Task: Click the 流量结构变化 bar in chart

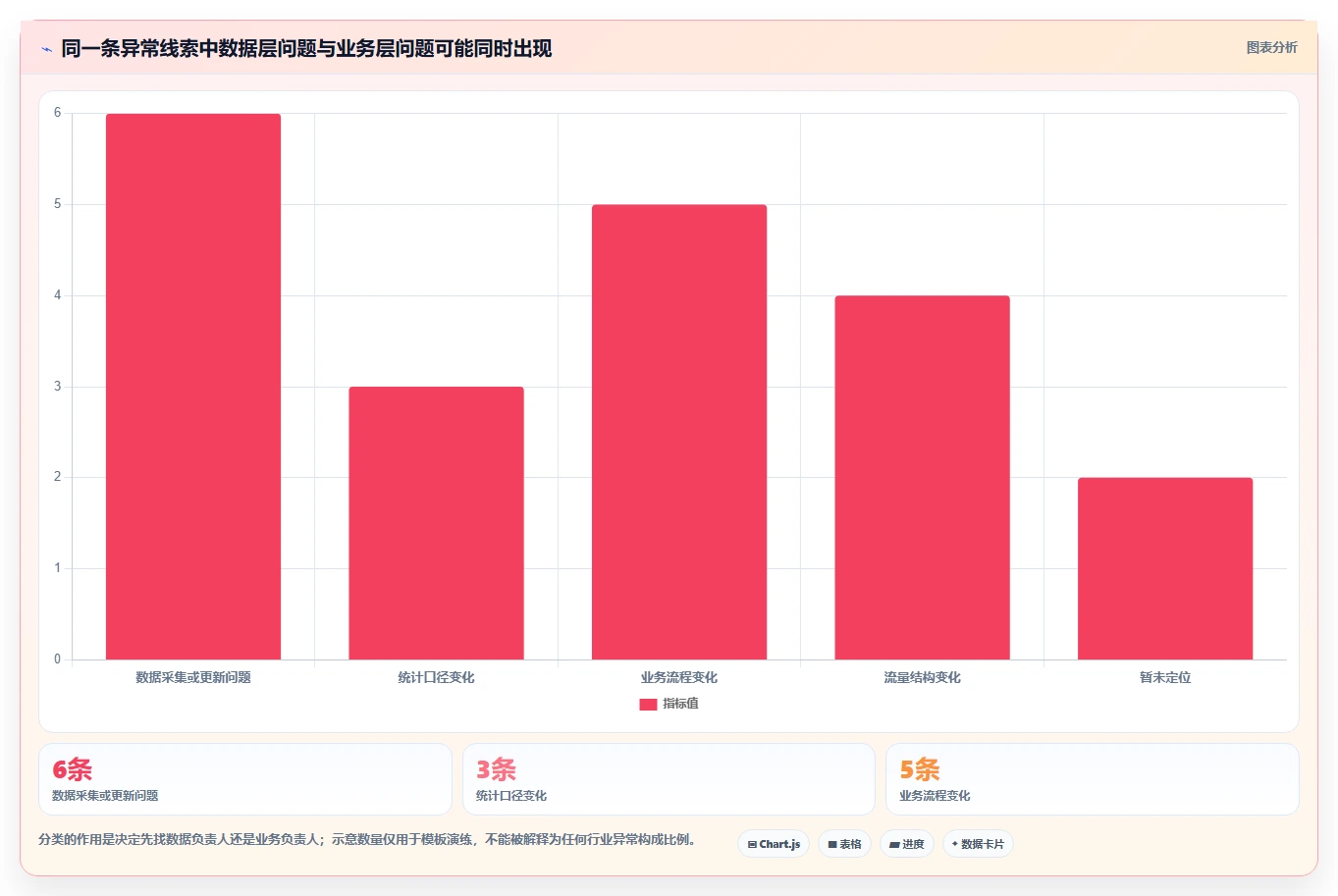Action: click(x=922, y=477)
